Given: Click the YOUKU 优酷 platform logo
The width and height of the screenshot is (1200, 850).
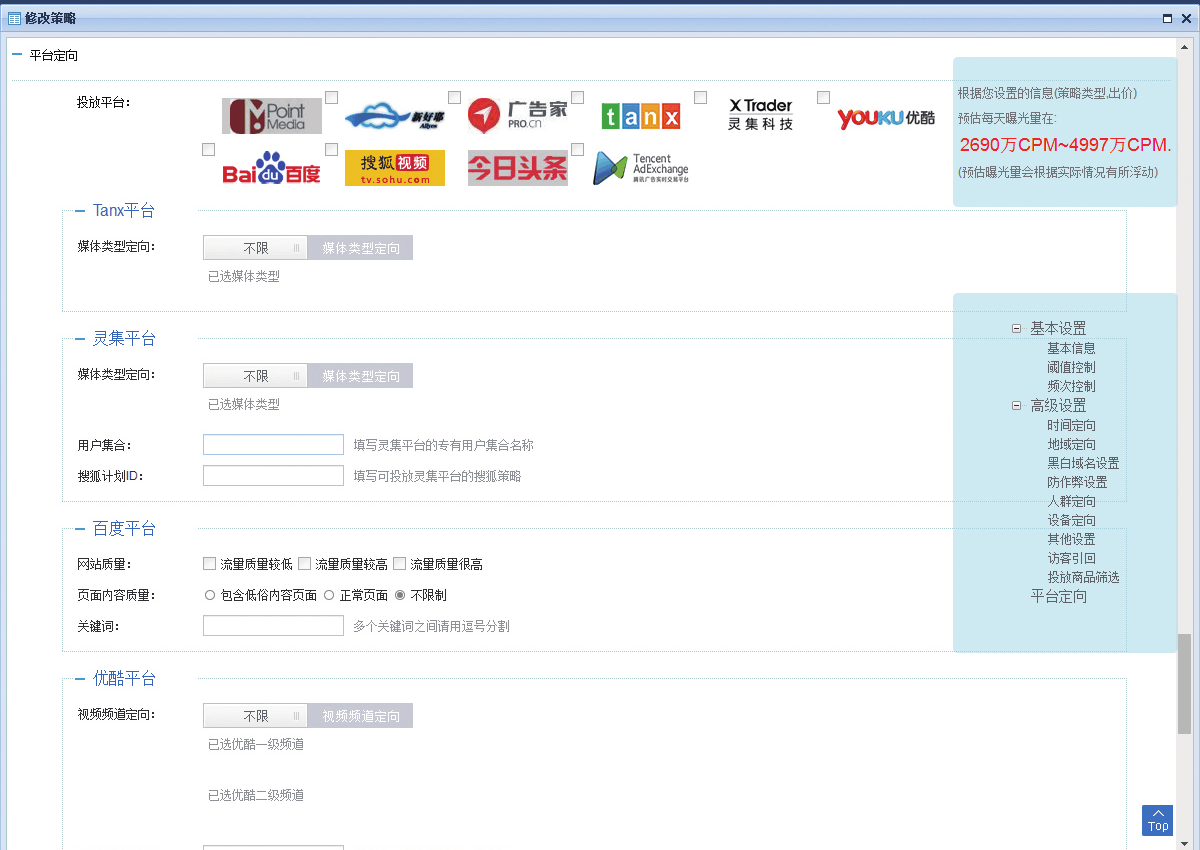Looking at the screenshot, I should pos(887,118).
